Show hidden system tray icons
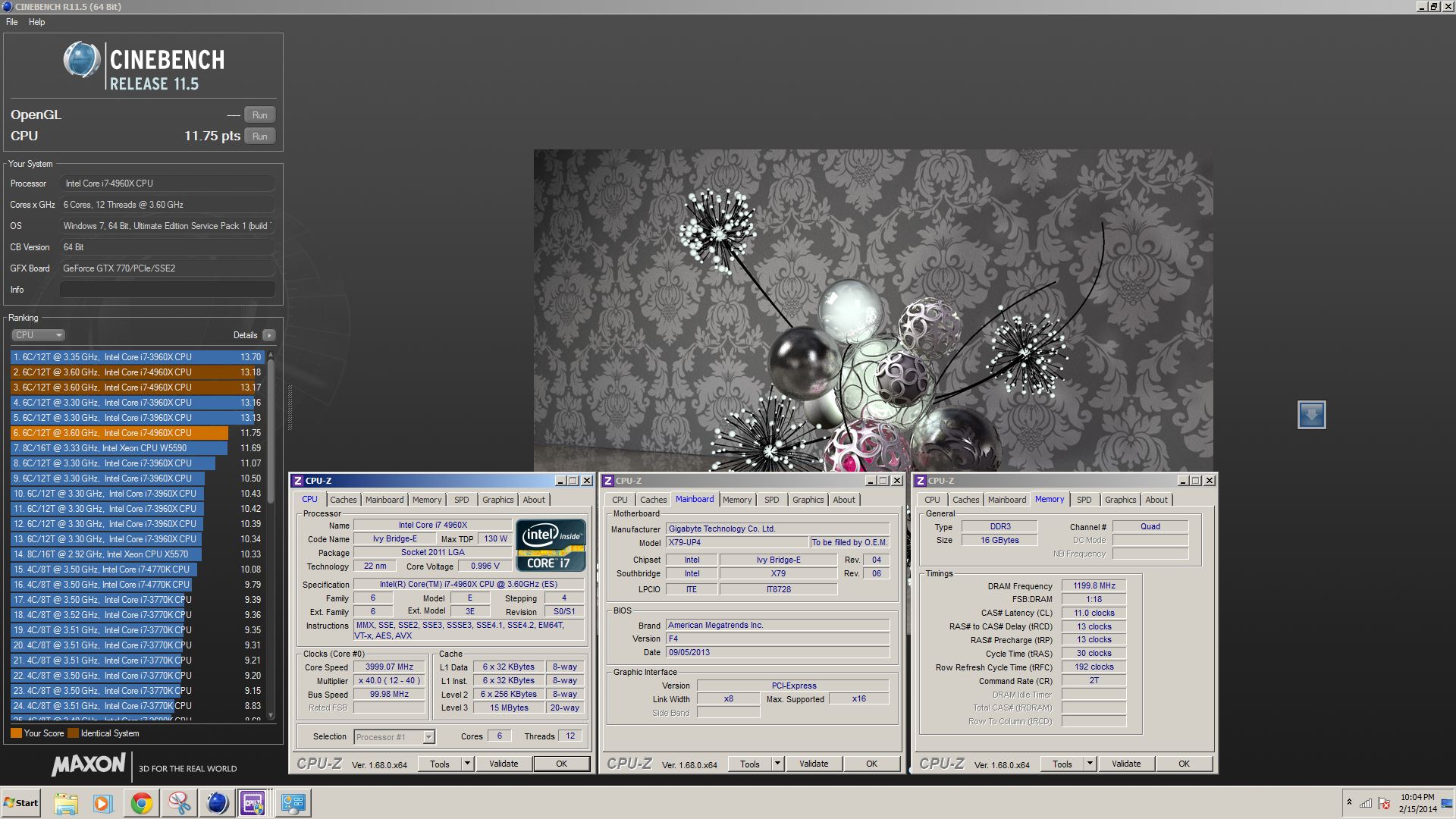 [x=1349, y=802]
